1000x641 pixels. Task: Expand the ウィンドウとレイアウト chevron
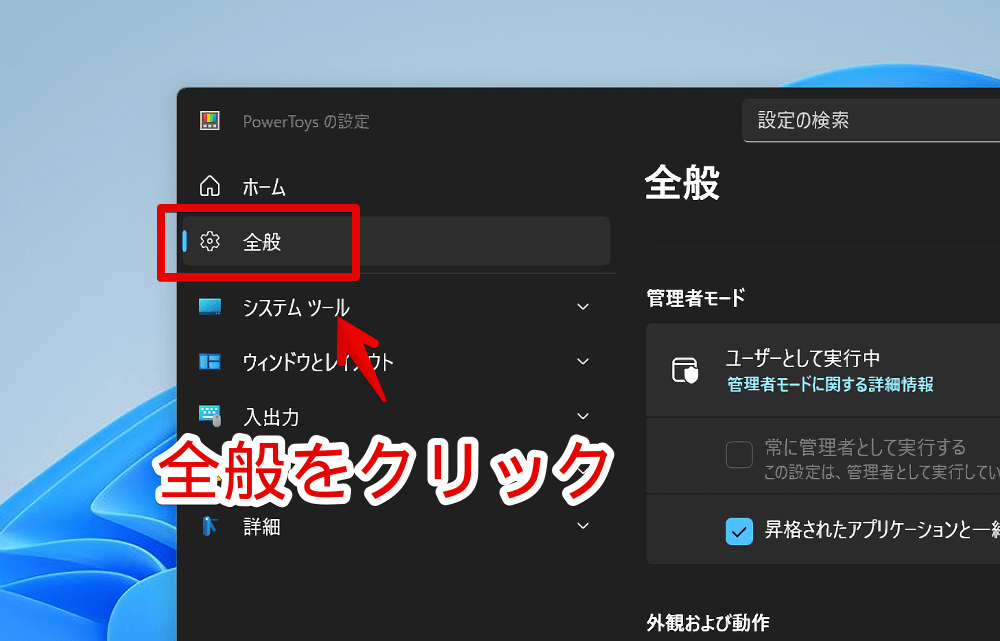[583, 362]
